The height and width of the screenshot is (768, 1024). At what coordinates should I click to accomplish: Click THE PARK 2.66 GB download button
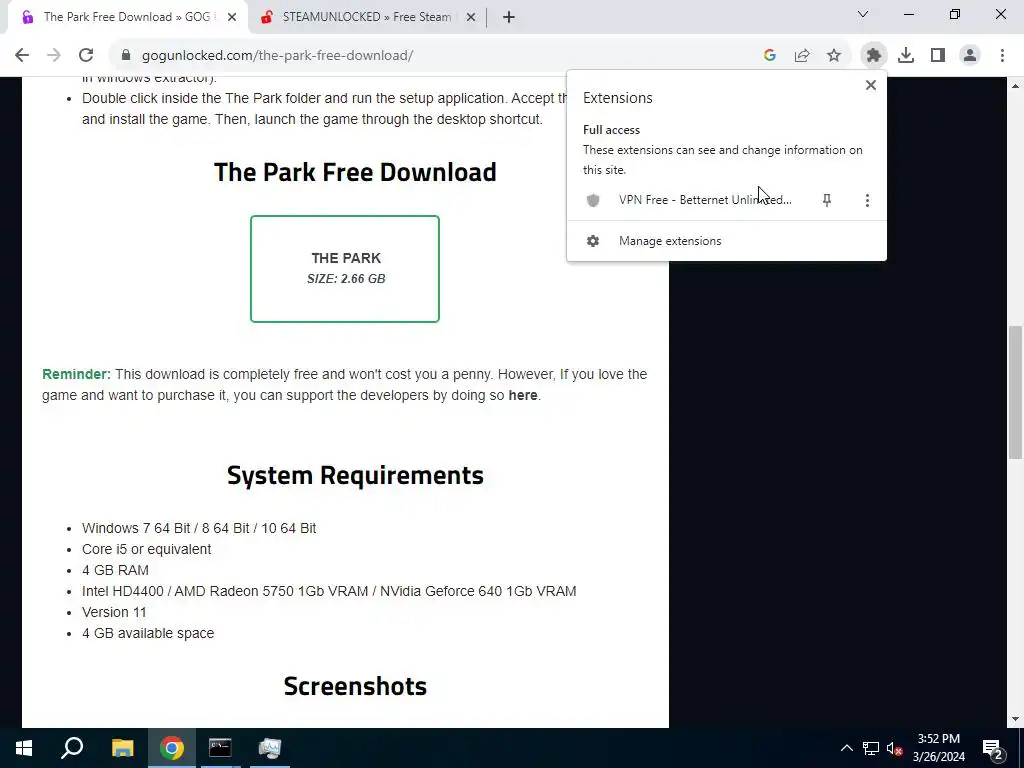tap(345, 268)
